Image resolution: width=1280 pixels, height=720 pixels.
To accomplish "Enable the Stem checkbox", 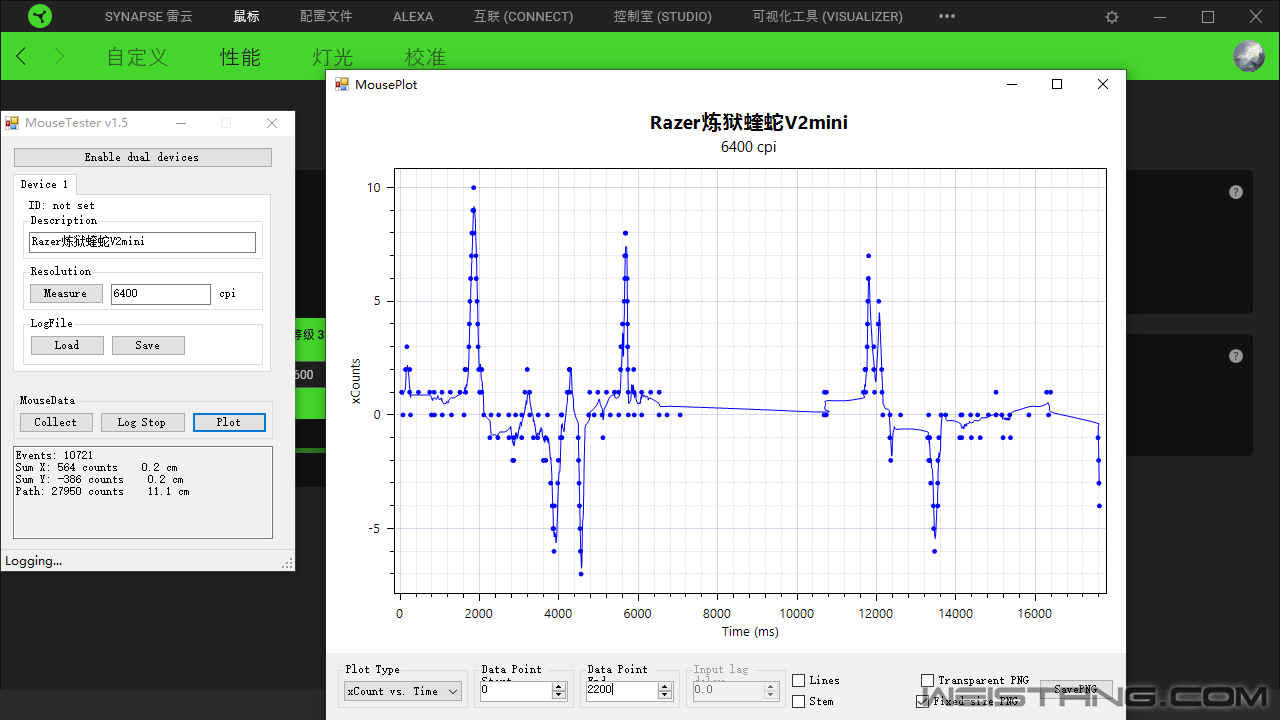I will tap(798, 701).
